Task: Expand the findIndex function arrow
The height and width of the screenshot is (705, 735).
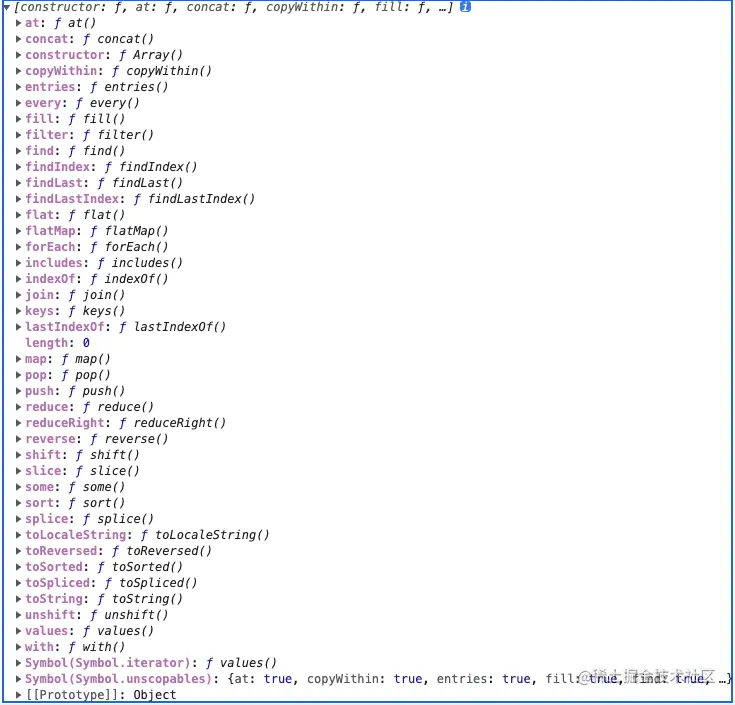Action: click(x=18, y=166)
